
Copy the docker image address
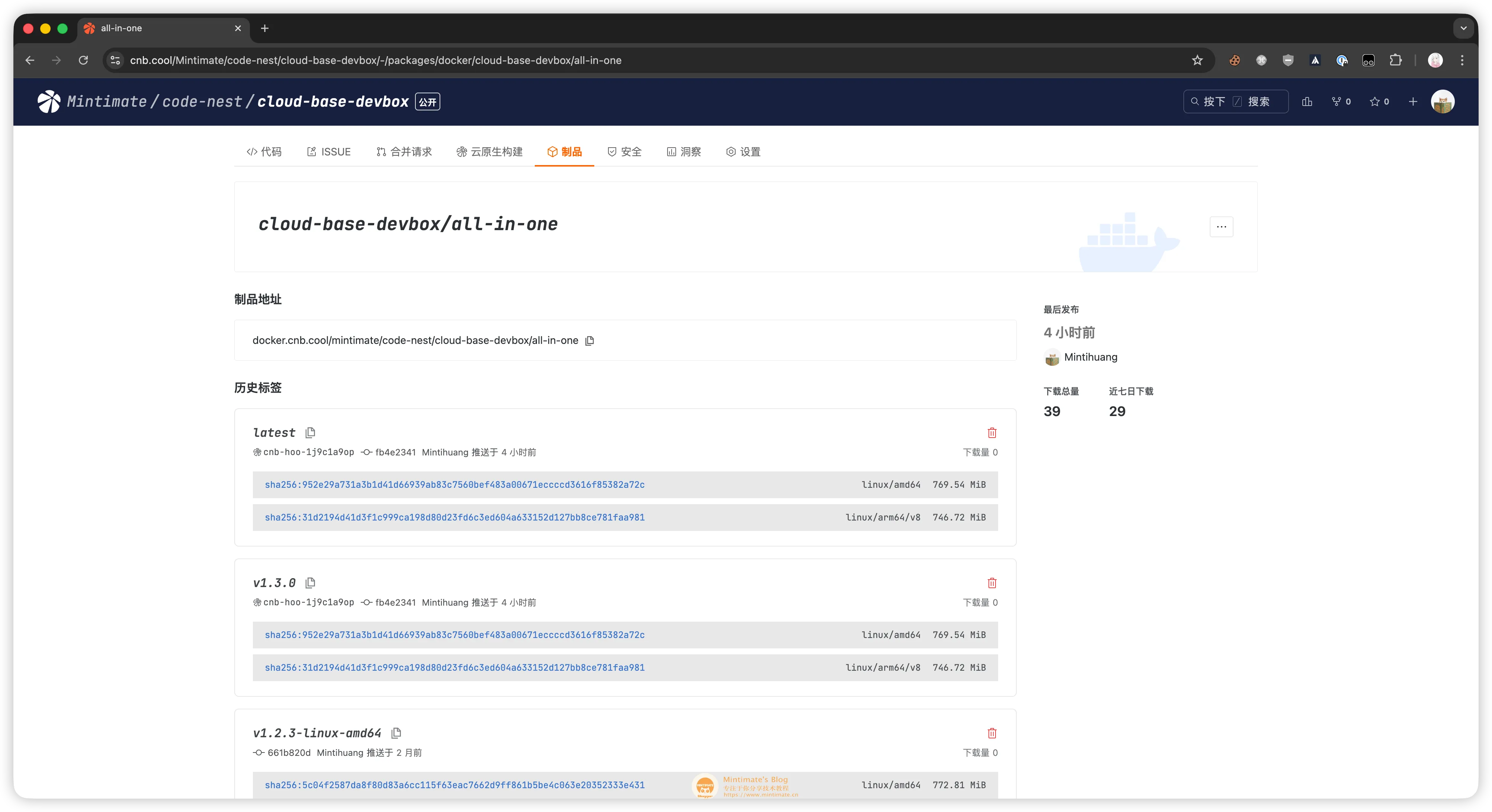(x=589, y=341)
